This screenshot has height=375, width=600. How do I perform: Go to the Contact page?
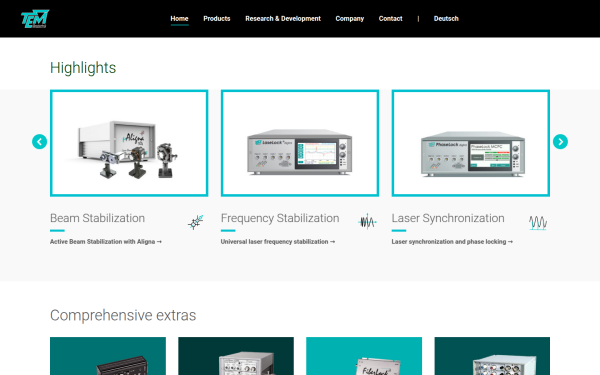coord(390,18)
